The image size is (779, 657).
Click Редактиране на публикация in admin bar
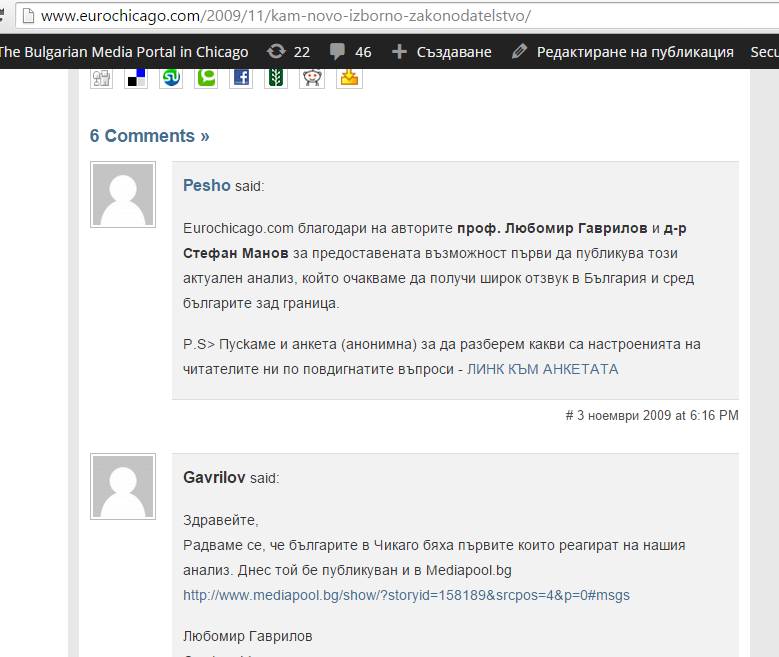click(622, 52)
